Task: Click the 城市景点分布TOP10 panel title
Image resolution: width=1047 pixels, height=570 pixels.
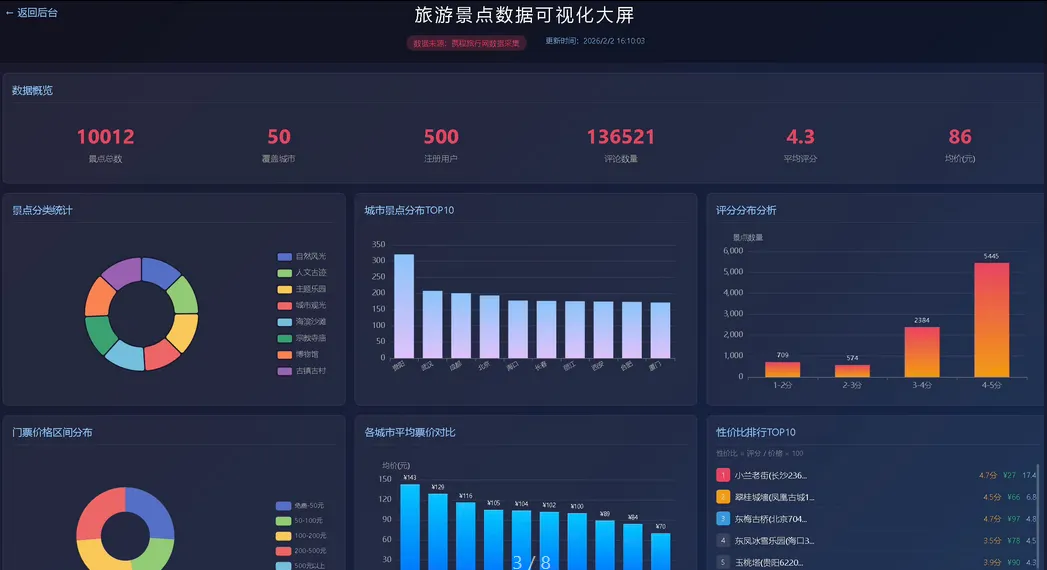Action: point(409,210)
